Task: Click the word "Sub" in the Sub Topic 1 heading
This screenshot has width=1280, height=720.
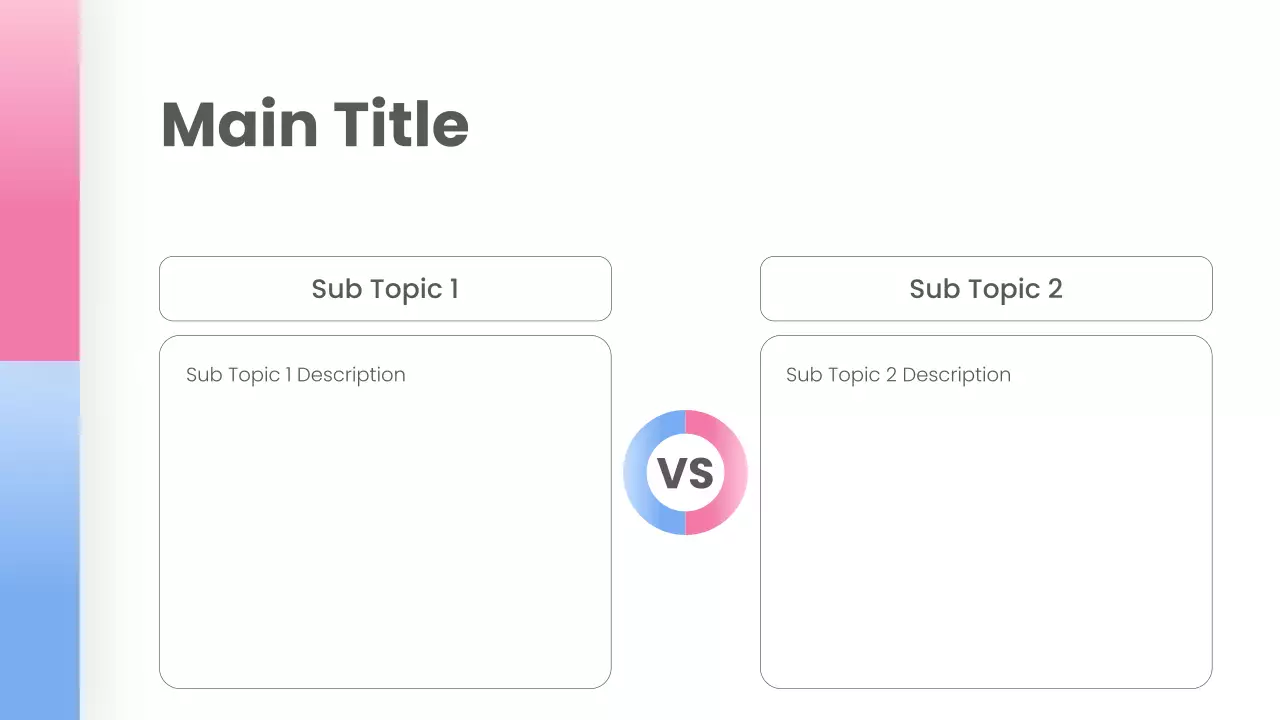Action: point(335,289)
